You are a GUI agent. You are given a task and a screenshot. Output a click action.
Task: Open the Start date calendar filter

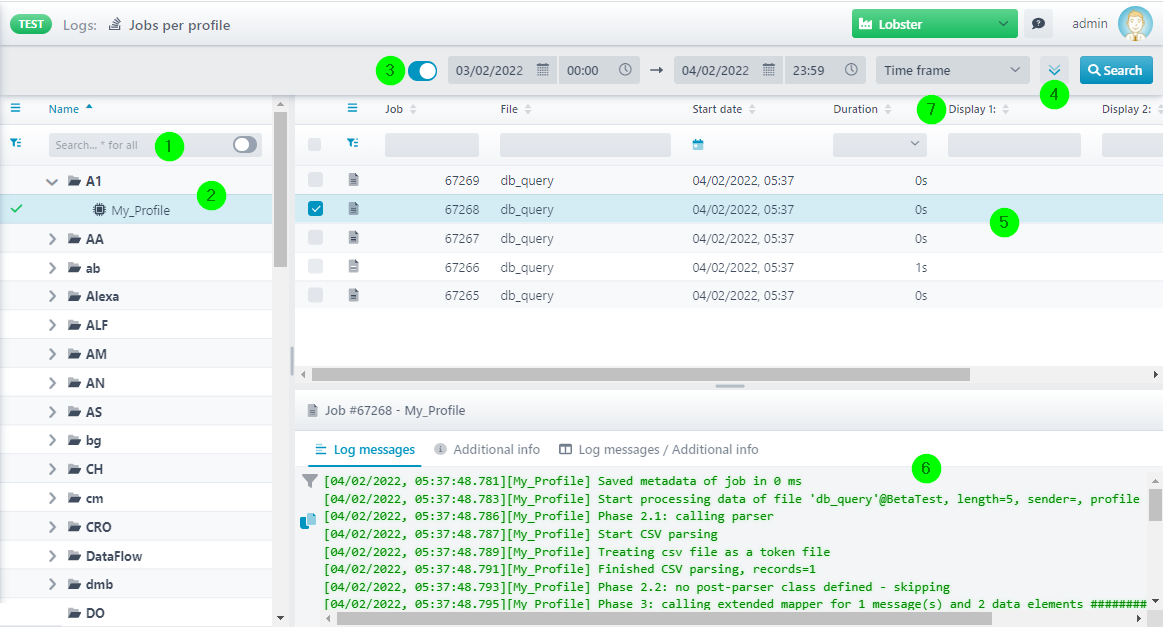pos(698,145)
